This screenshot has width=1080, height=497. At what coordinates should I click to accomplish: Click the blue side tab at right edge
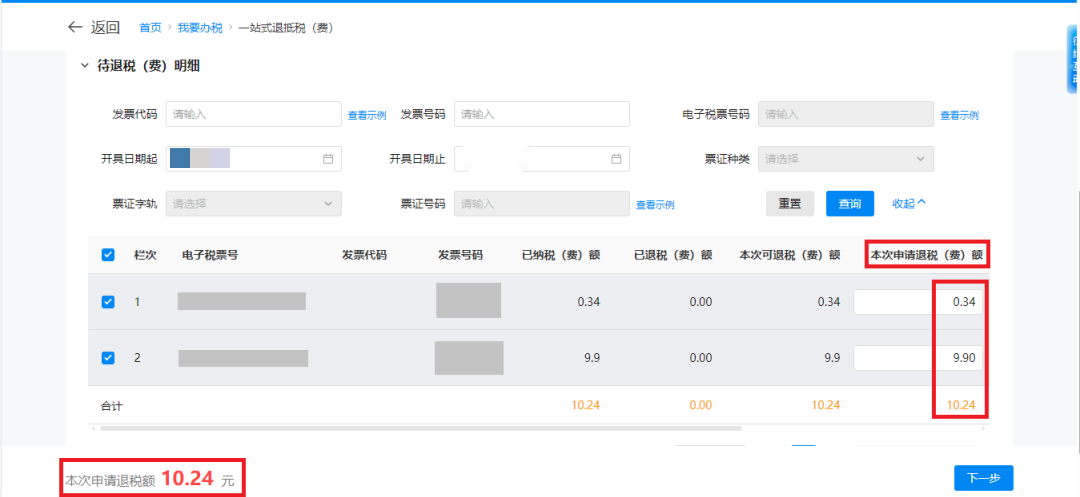pyautogui.click(x=1073, y=59)
